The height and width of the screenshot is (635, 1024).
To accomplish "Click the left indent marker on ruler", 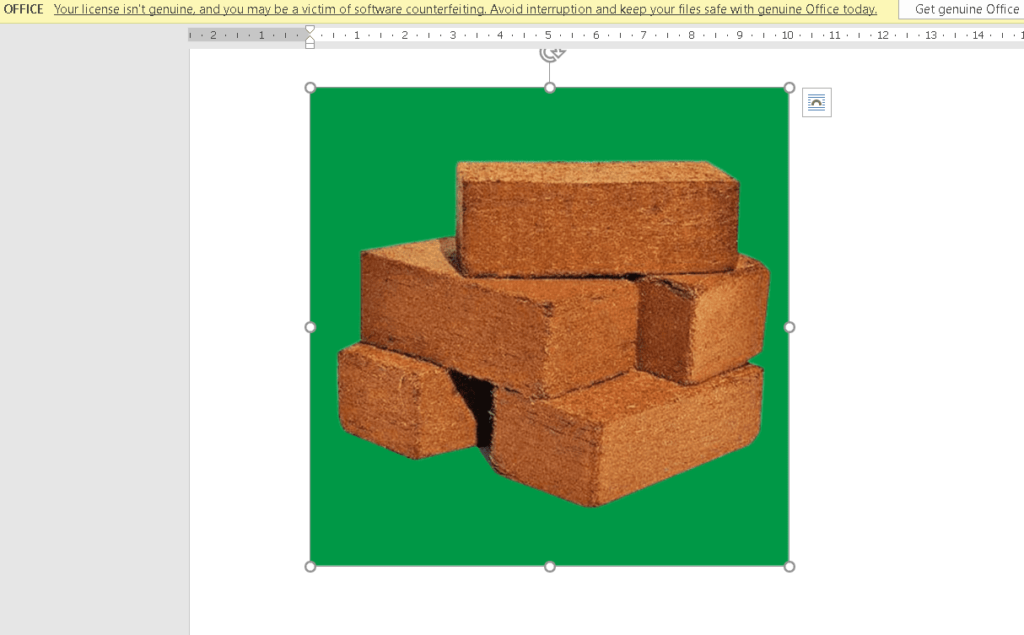I will (309, 44).
